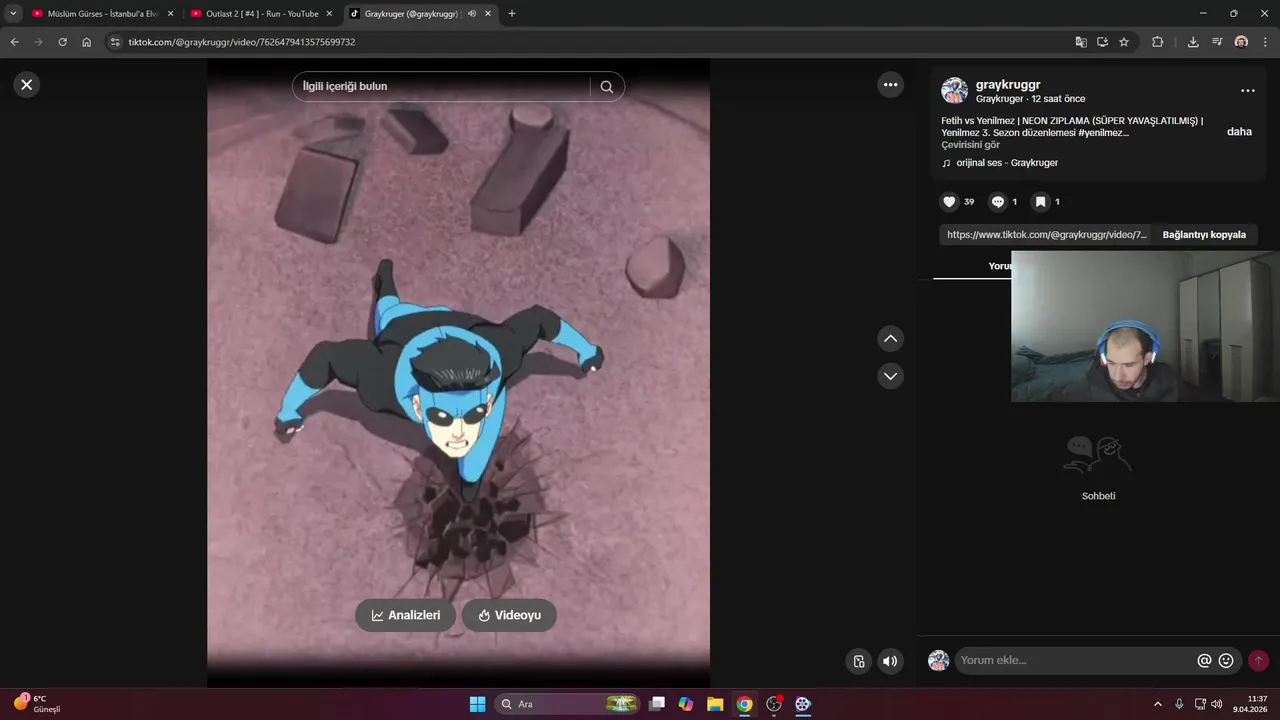The width and height of the screenshot is (1280, 720).
Task: Go to the next video with down arrow
Action: tap(890, 376)
